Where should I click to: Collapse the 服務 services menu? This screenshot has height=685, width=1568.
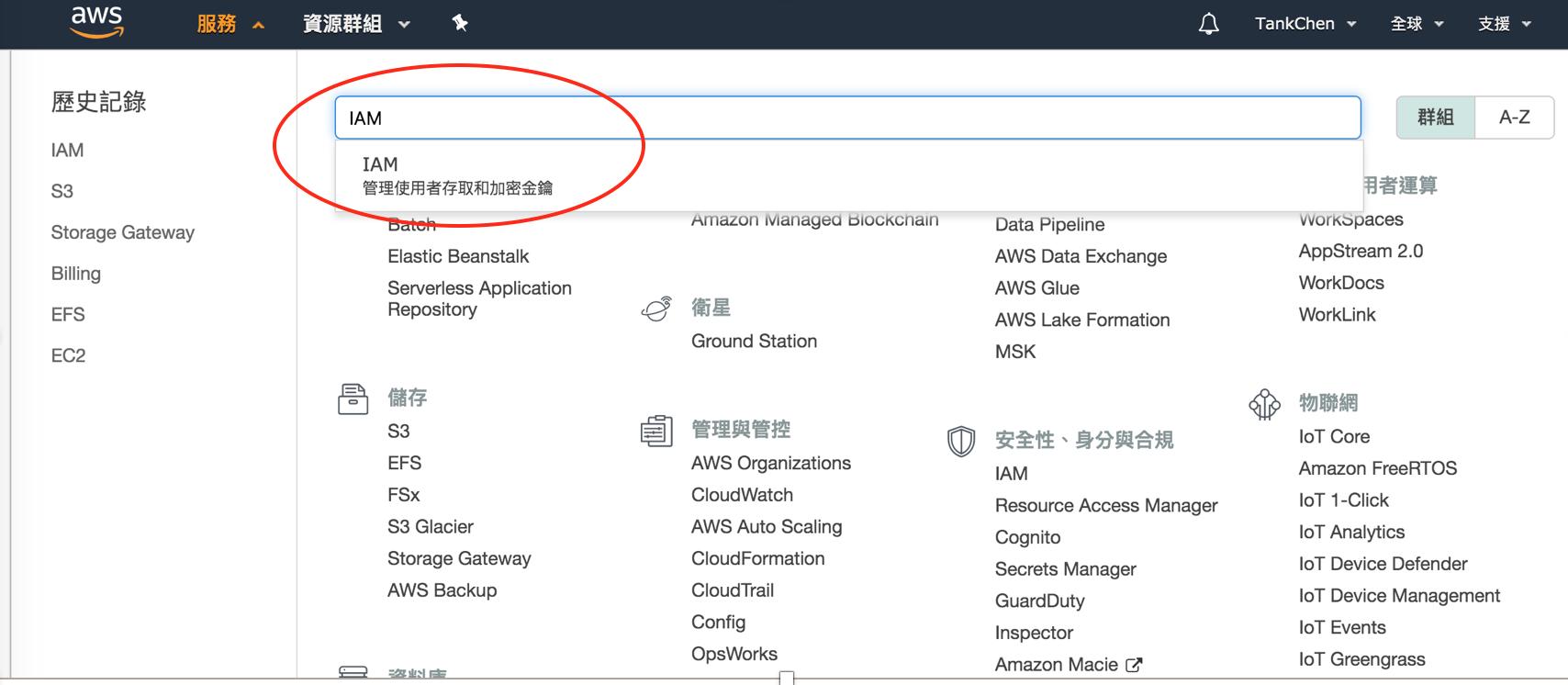click(x=230, y=24)
